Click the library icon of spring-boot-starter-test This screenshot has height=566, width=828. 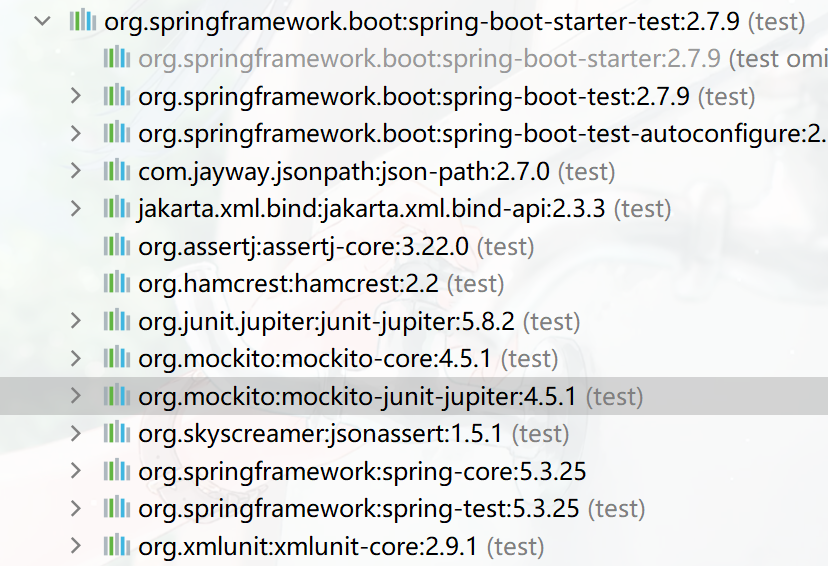pyautogui.click(x=82, y=21)
